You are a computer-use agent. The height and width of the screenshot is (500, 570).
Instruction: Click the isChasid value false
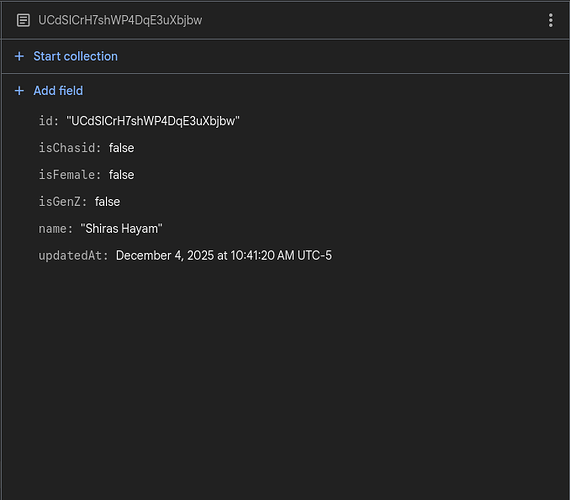click(x=121, y=148)
